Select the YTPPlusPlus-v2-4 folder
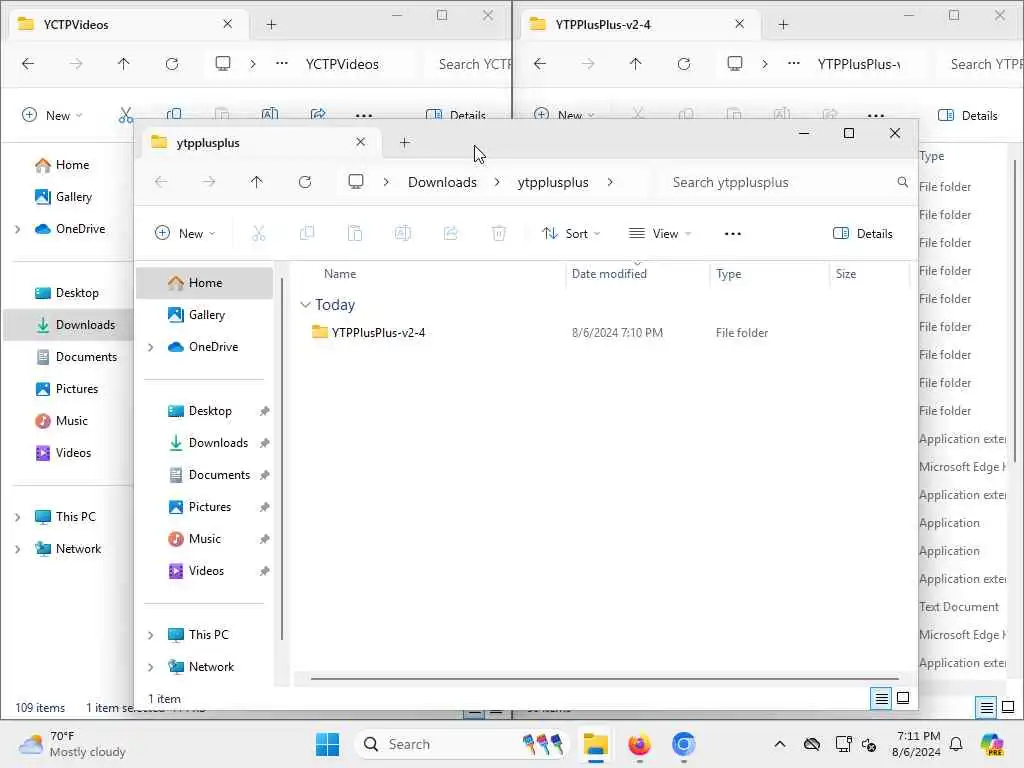The image size is (1024, 768). (x=378, y=332)
